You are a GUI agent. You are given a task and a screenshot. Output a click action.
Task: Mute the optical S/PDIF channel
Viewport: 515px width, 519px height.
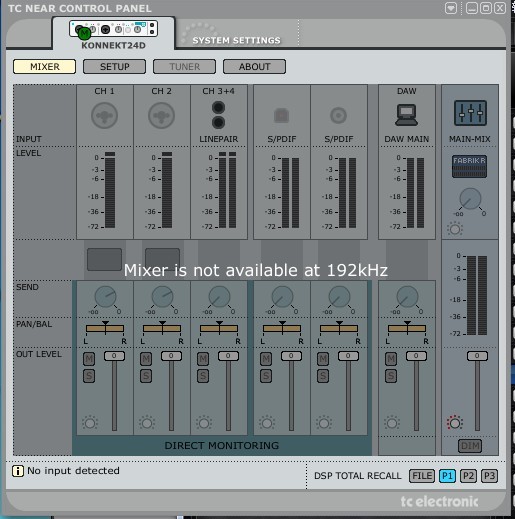coord(266,359)
